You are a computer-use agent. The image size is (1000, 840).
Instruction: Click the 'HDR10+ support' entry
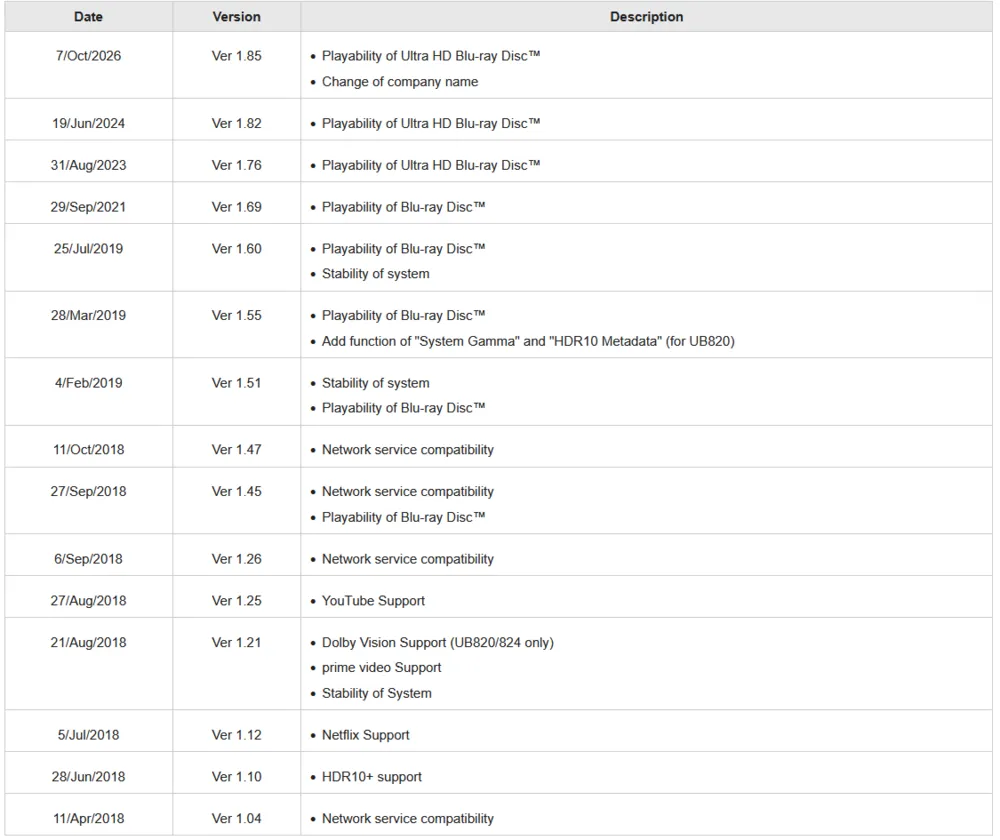point(372,777)
